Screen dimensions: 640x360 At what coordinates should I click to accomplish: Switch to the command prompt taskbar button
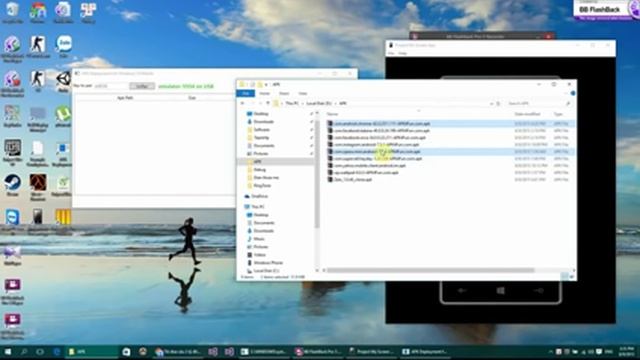[264, 352]
